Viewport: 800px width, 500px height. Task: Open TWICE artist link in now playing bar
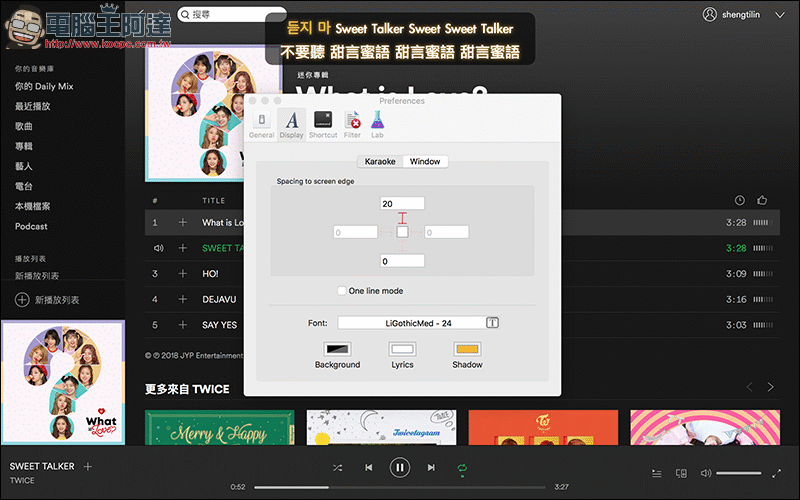(22, 481)
